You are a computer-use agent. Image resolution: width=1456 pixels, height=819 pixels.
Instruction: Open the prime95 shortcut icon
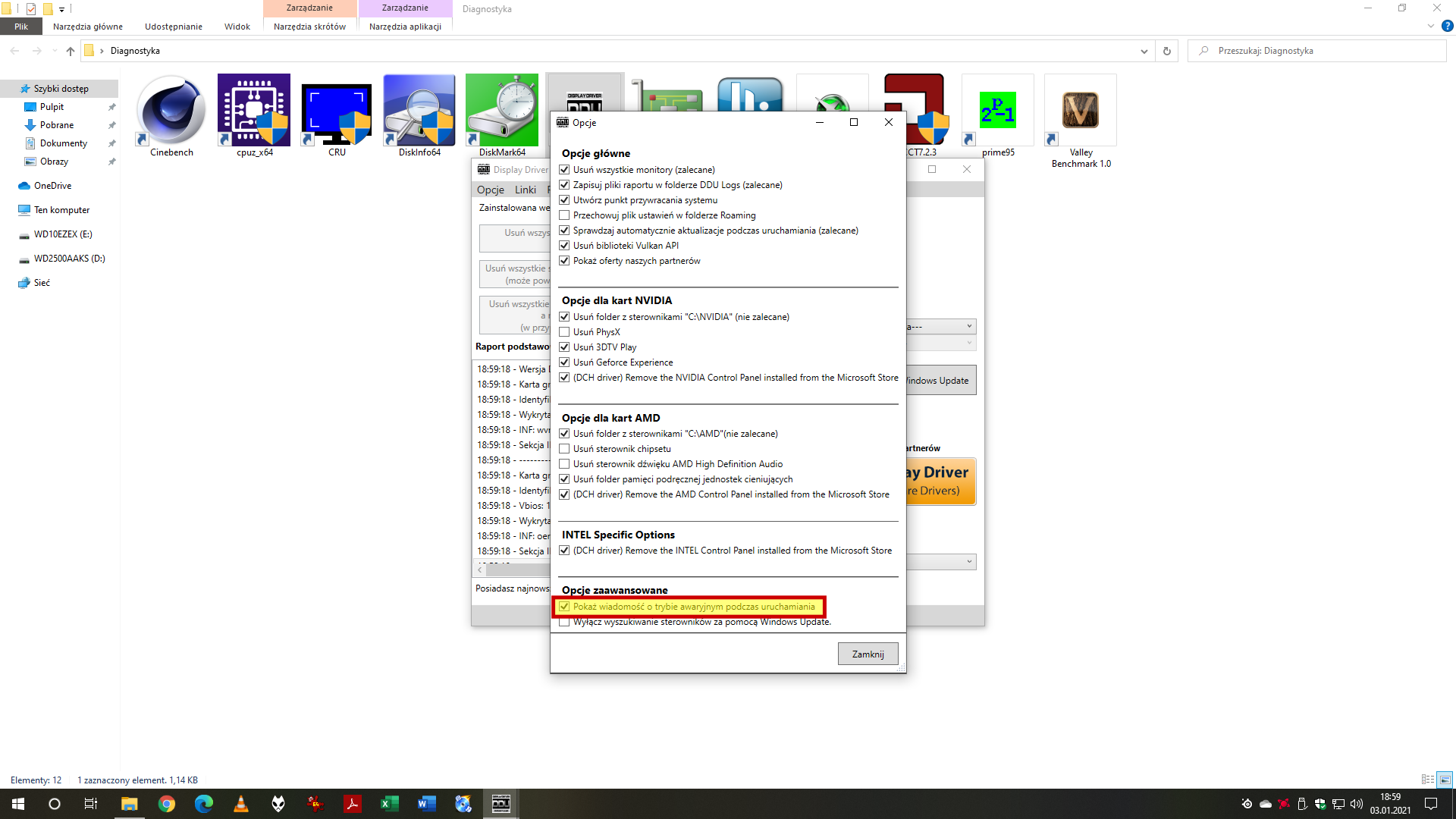click(997, 111)
